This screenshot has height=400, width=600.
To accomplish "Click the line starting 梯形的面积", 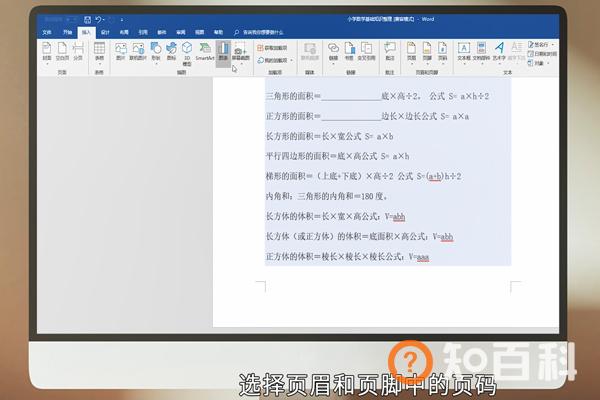I will click(364, 176).
